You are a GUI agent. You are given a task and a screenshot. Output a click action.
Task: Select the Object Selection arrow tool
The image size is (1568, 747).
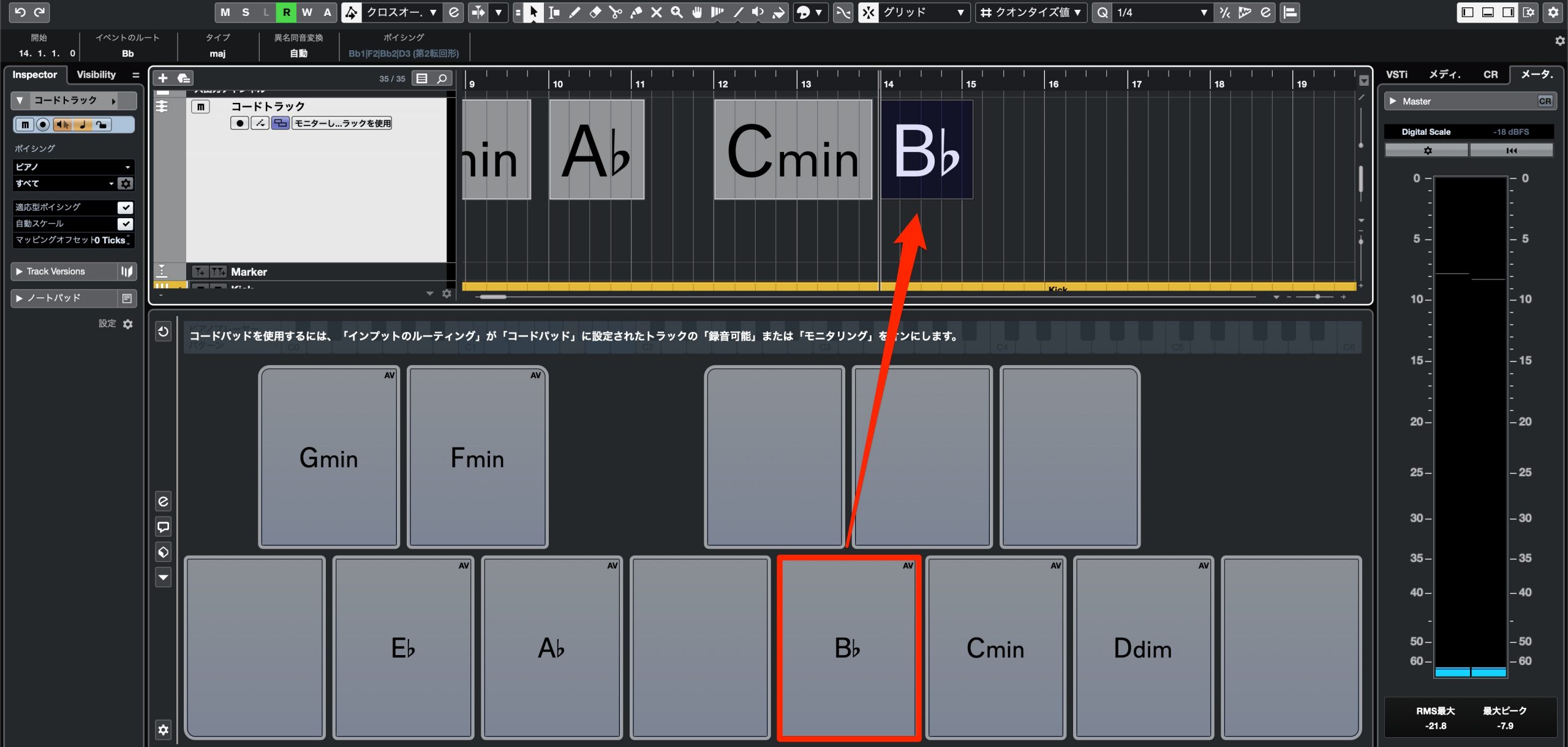(533, 12)
